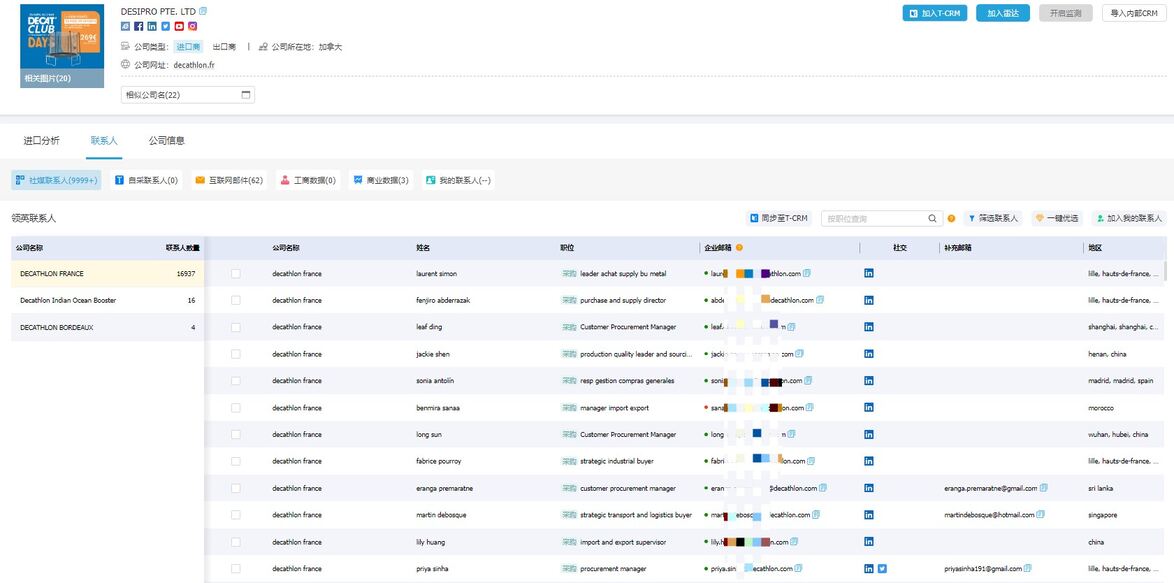Select 工商数据(0) sub-tab

pyautogui.click(x=308, y=180)
